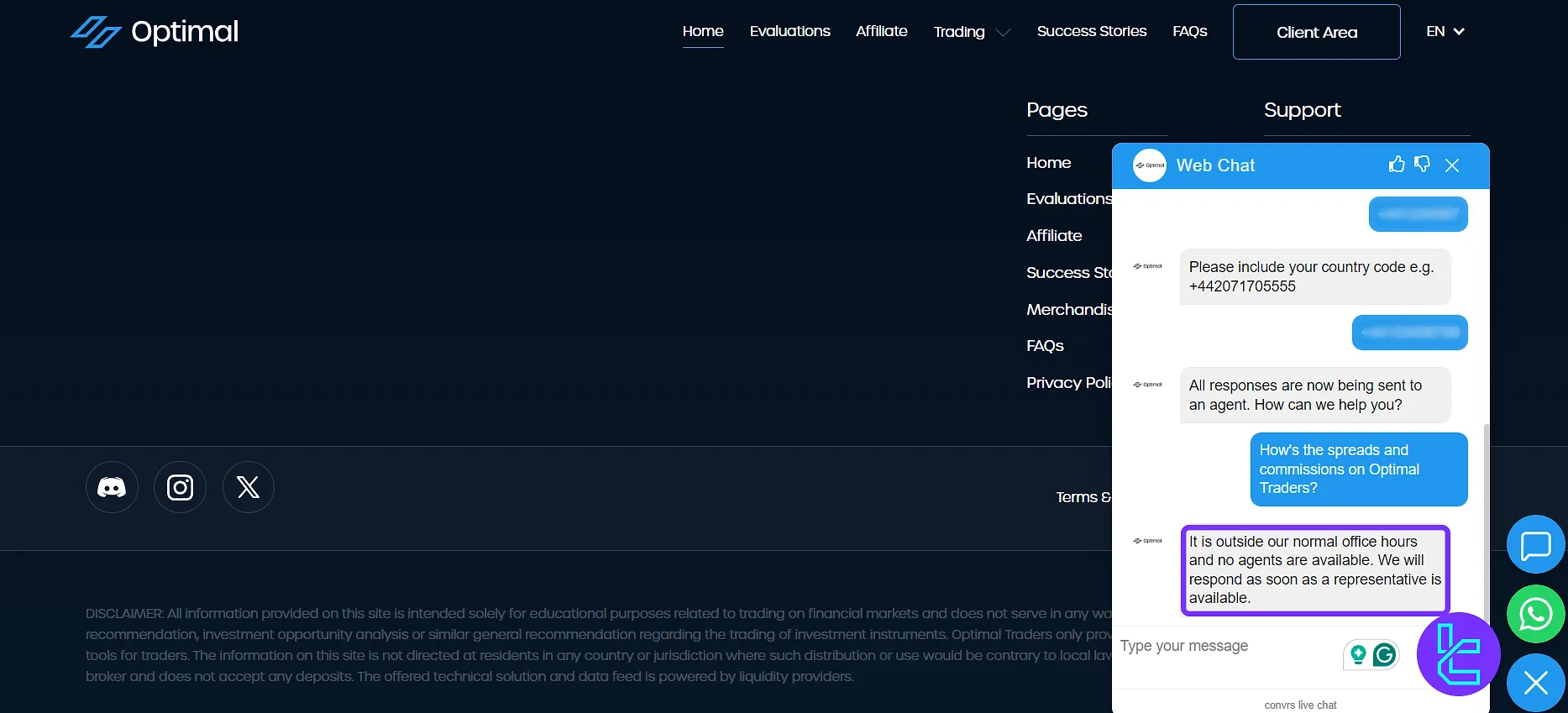Screen dimensions: 1568x713
Task: Open Success Stories in top navigation
Action: [x=1091, y=31]
